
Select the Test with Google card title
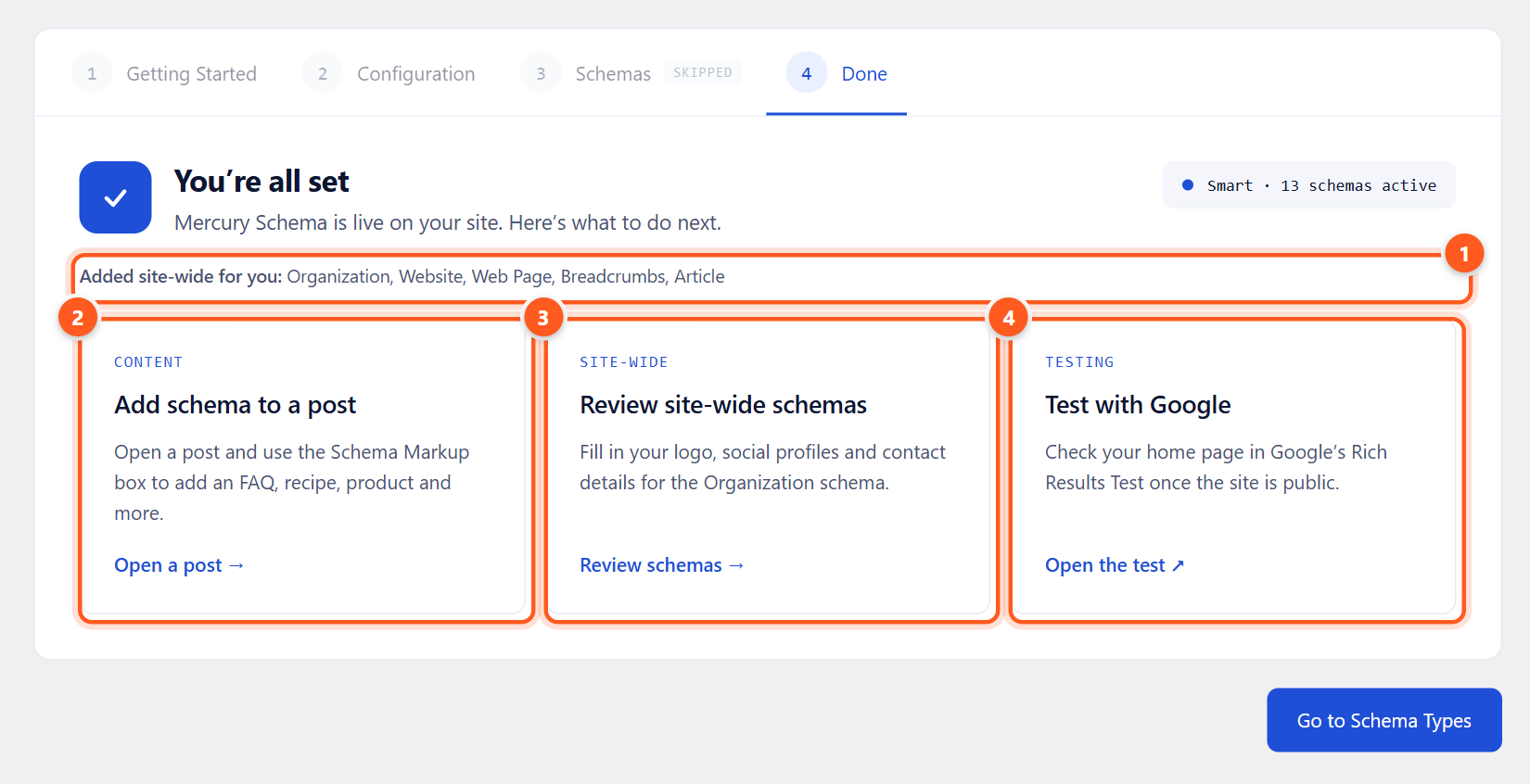[1138, 405]
